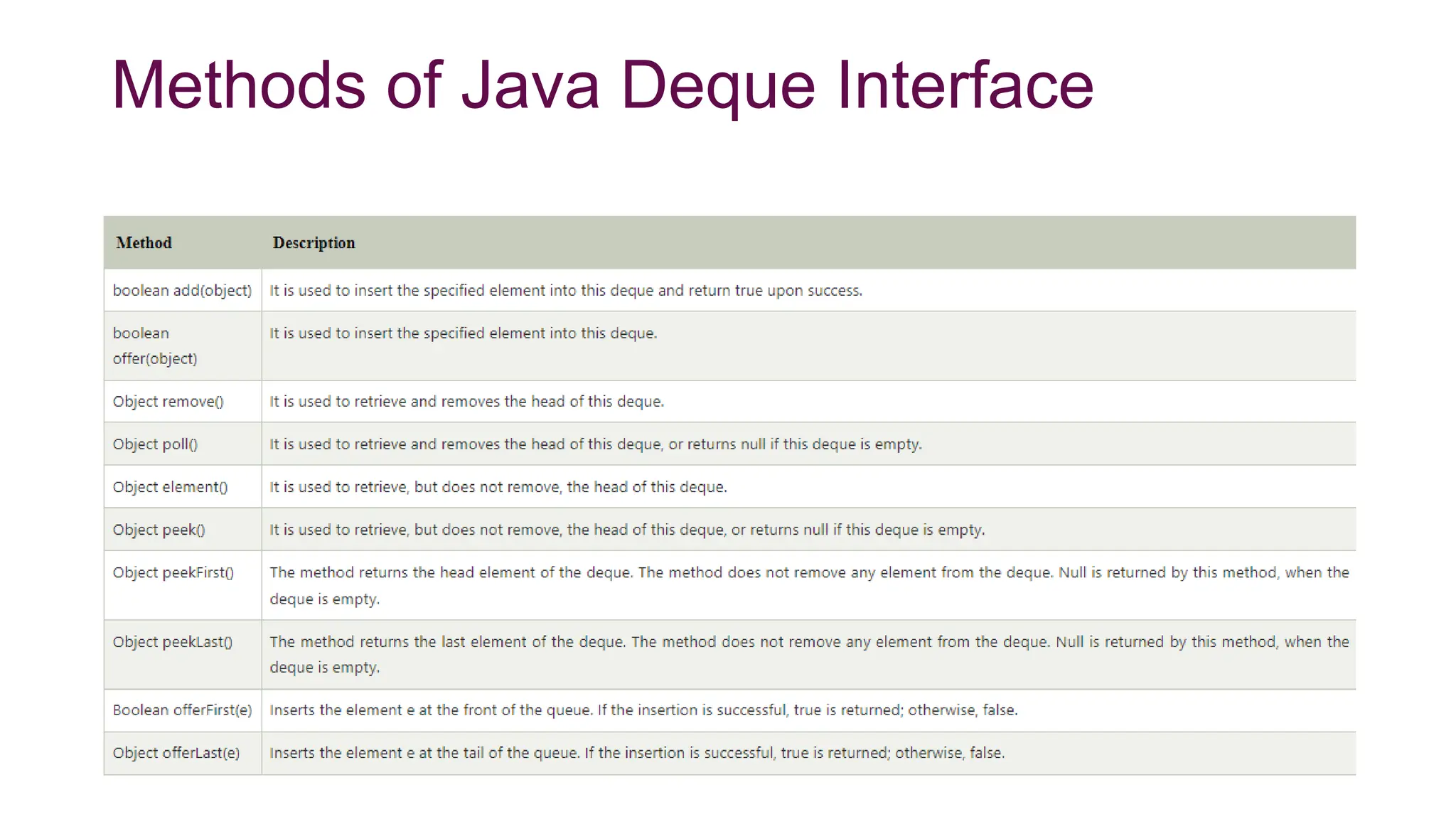Click peek description ending 'or returns null if this deque is empty'
1456x819 pixels.
point(858,530)
